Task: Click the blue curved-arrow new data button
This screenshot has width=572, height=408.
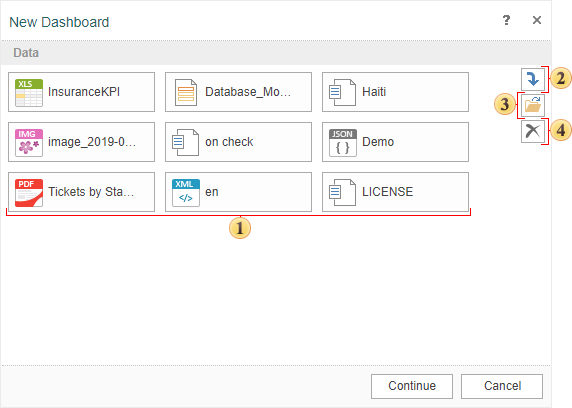Action: click(533, 79)
